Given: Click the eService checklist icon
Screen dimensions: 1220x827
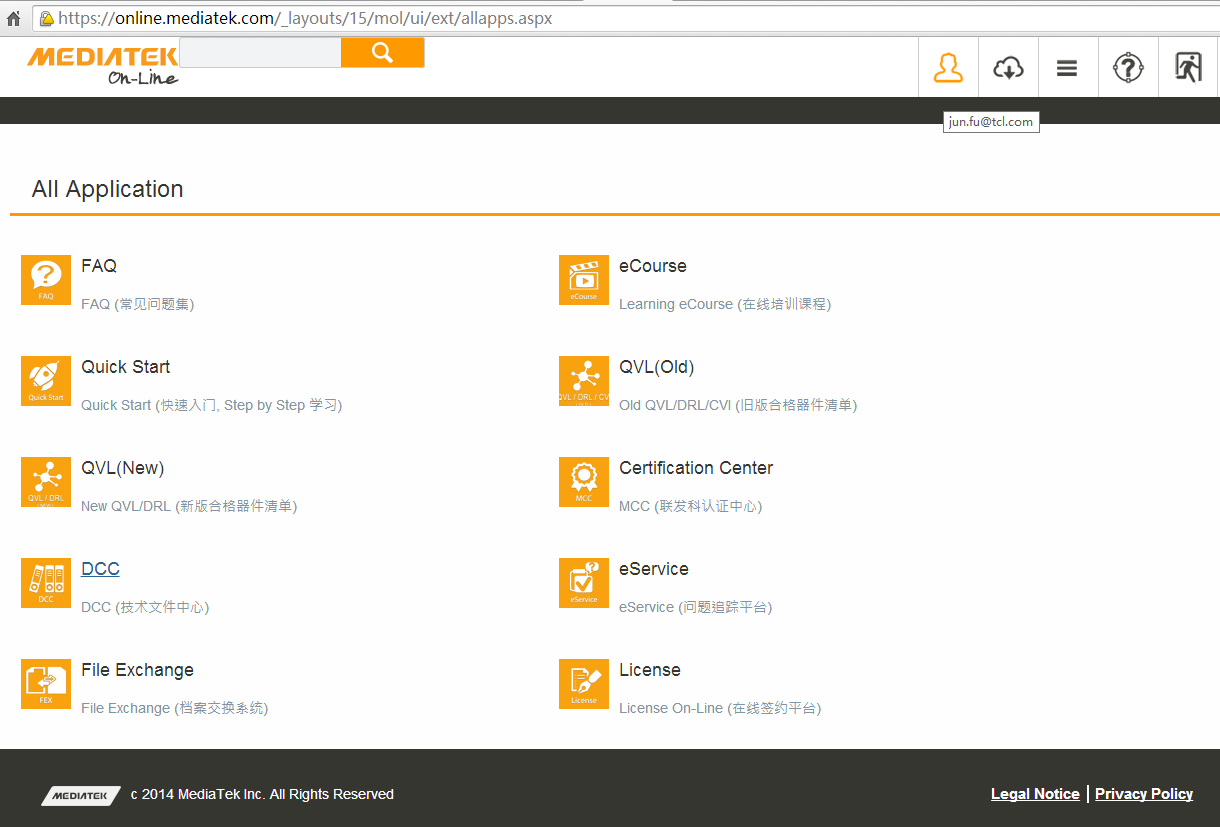Looking at the screenshot, I should (x=584, y=583).
